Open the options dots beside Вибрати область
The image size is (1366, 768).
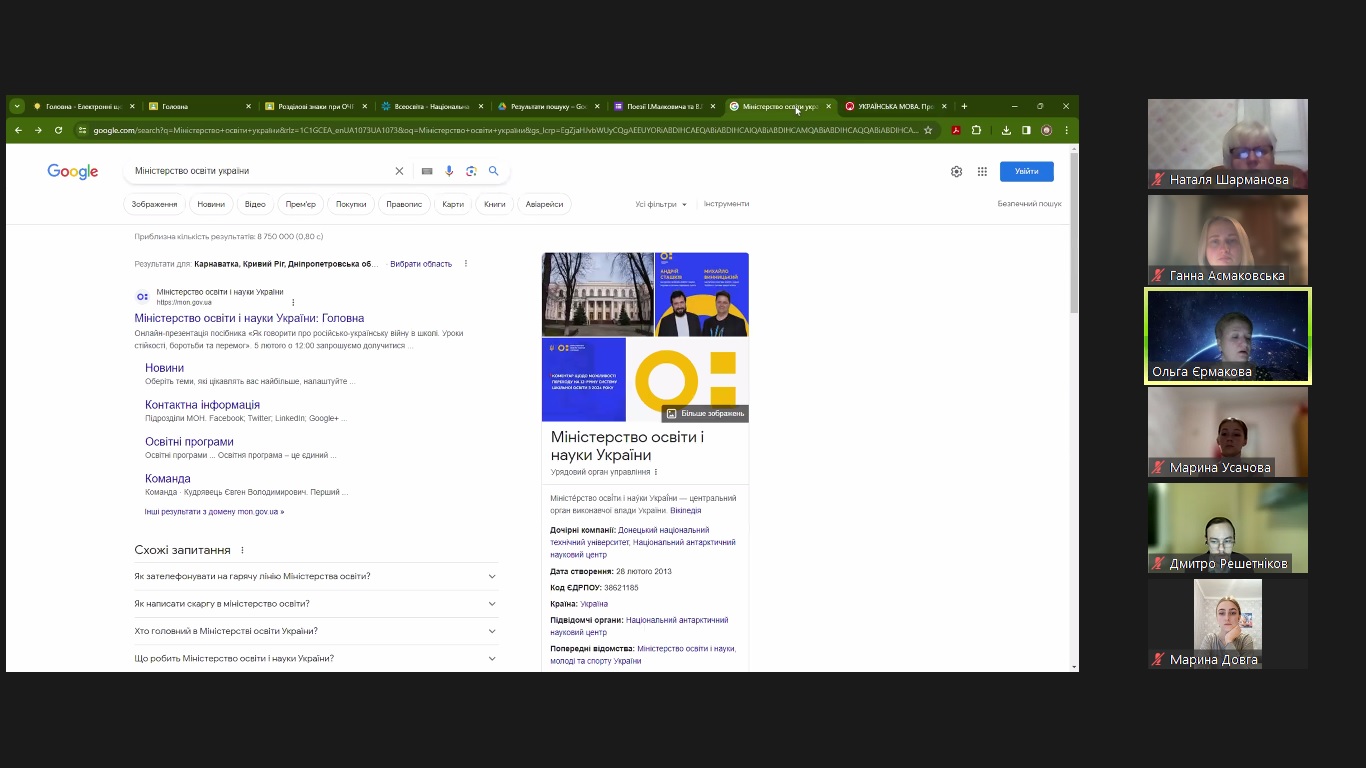[465, 264]
